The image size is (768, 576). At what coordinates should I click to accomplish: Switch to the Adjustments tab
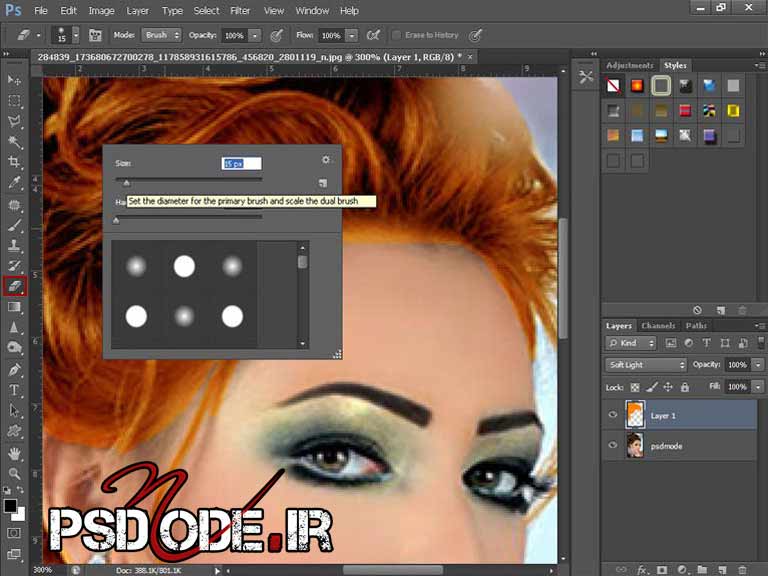[x=630, y=65]
